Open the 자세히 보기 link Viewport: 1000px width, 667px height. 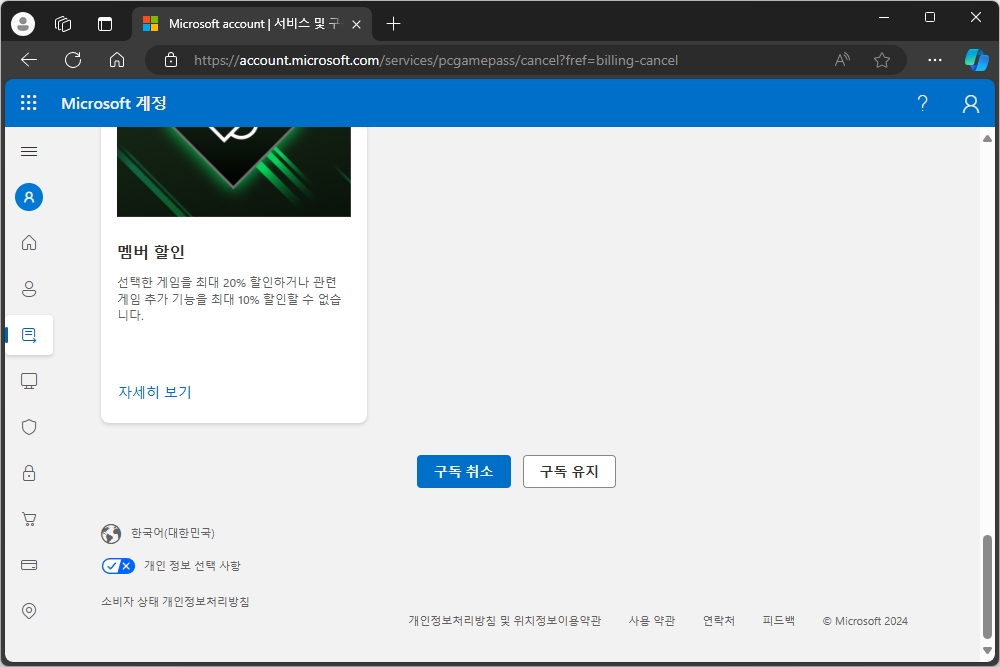coord(155,392)
